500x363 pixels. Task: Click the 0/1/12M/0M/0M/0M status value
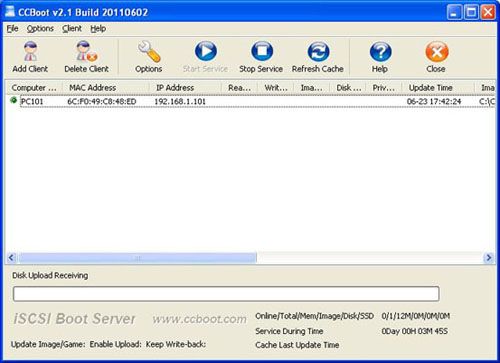[x=416, y=316]
